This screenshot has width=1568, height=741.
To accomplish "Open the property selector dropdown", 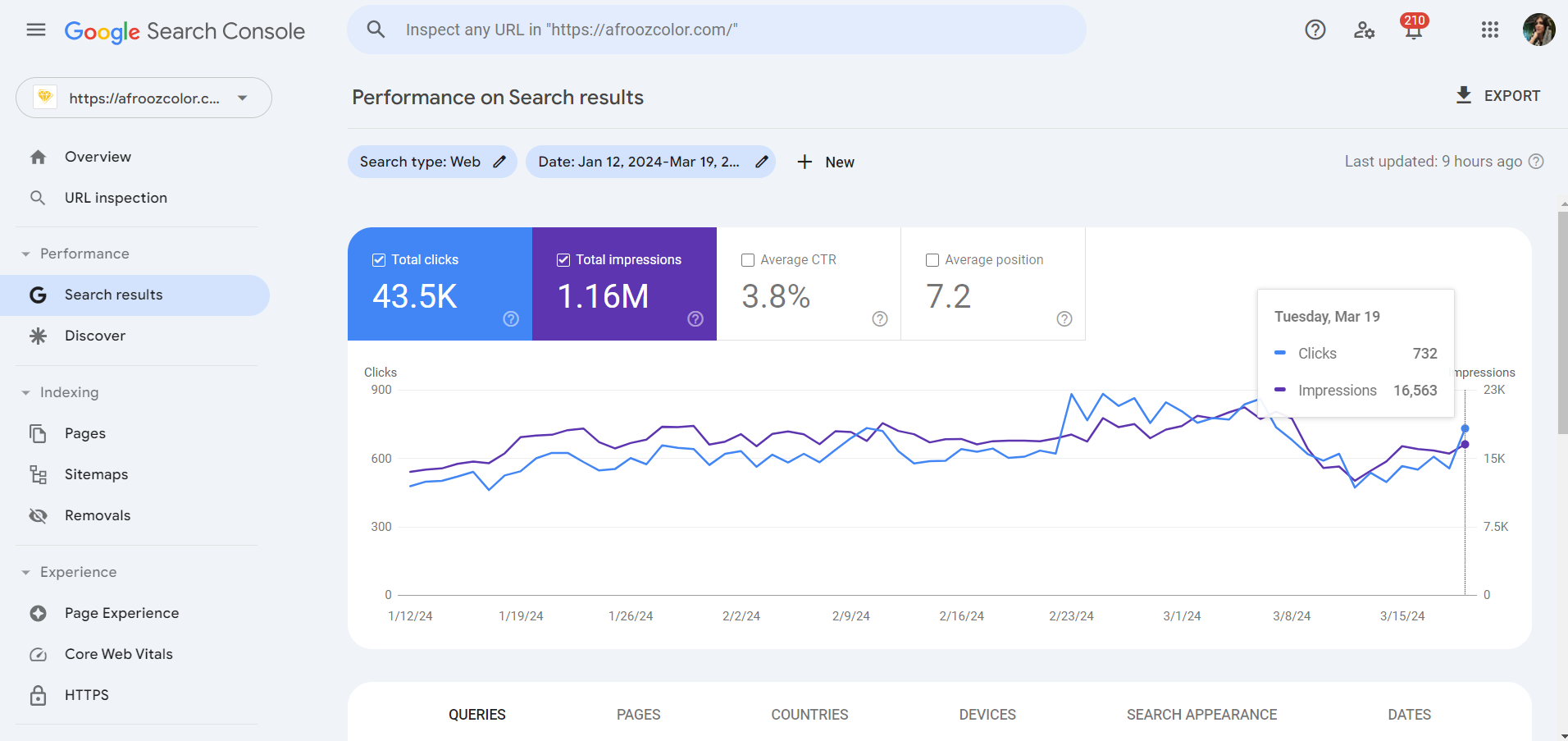I will [242, 98].
